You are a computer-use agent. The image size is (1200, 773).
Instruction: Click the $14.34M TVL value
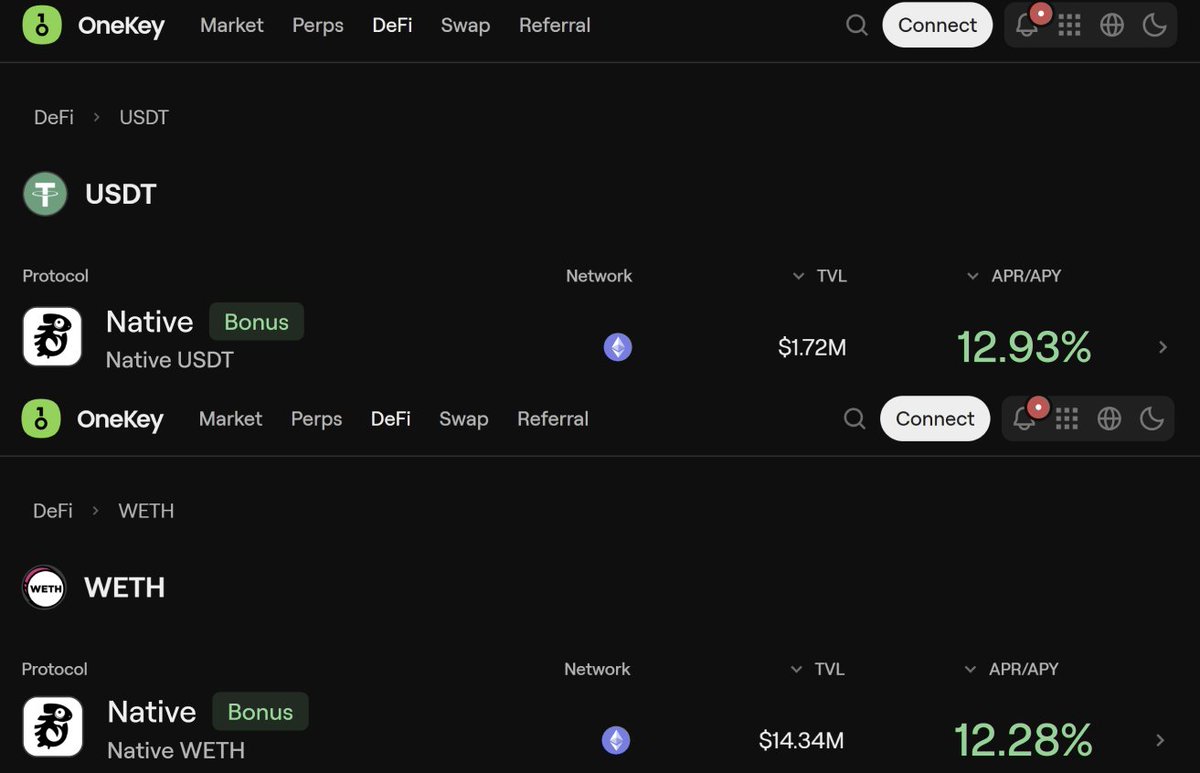coord(801,741)
